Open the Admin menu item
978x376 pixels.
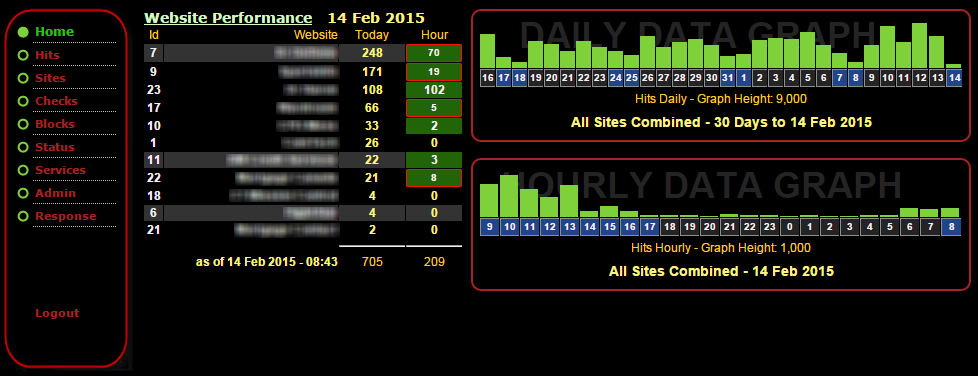coord(56,193)
